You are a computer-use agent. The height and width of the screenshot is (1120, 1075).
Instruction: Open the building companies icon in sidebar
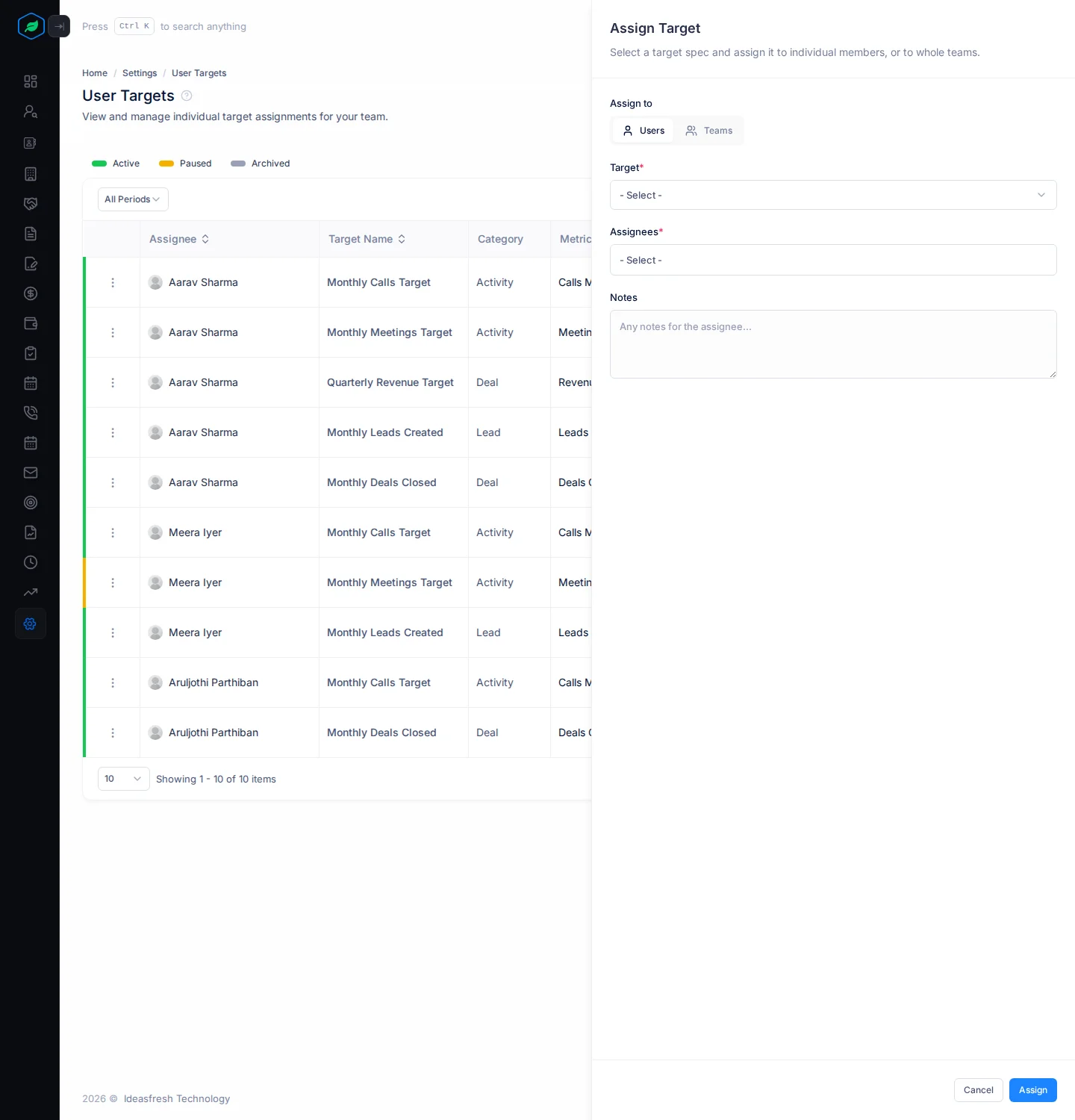[x=31, y=174]
